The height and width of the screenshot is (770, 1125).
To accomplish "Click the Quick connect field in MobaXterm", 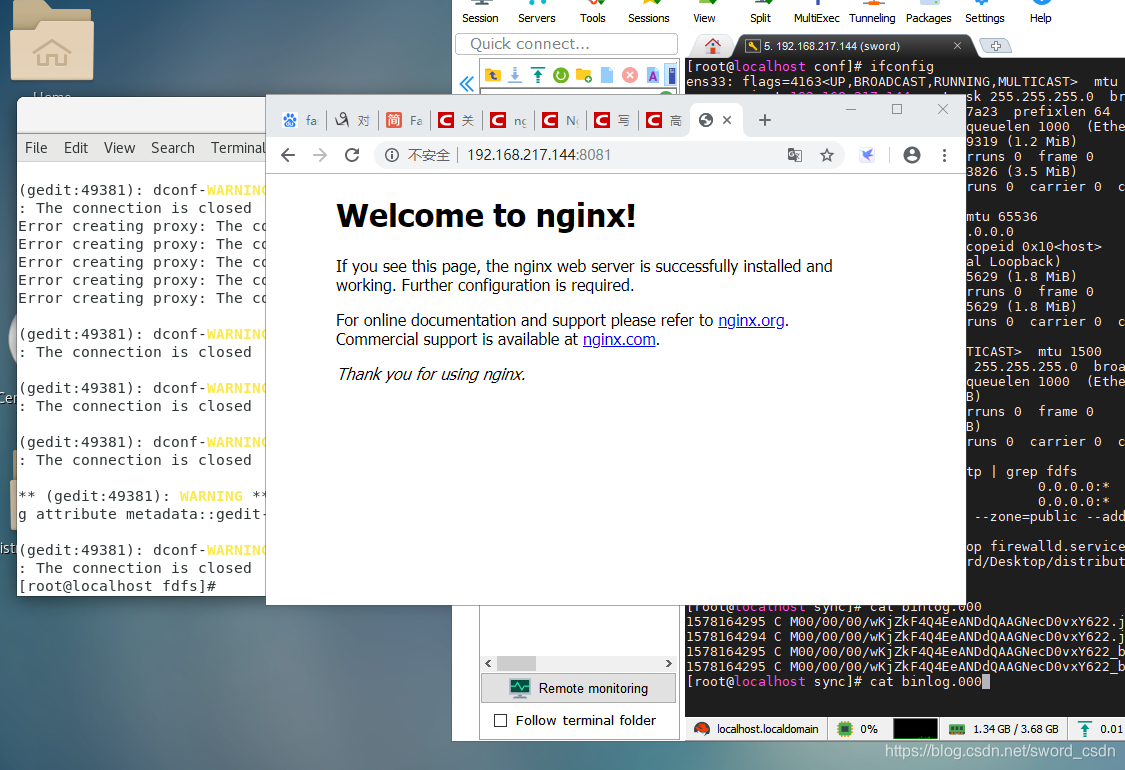I will (x=566, y=44).
